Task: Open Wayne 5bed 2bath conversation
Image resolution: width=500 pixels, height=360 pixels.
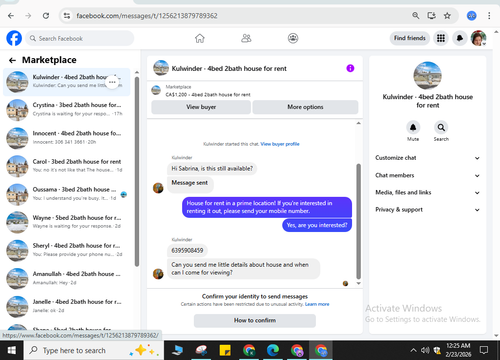Action: click(67, 222)
